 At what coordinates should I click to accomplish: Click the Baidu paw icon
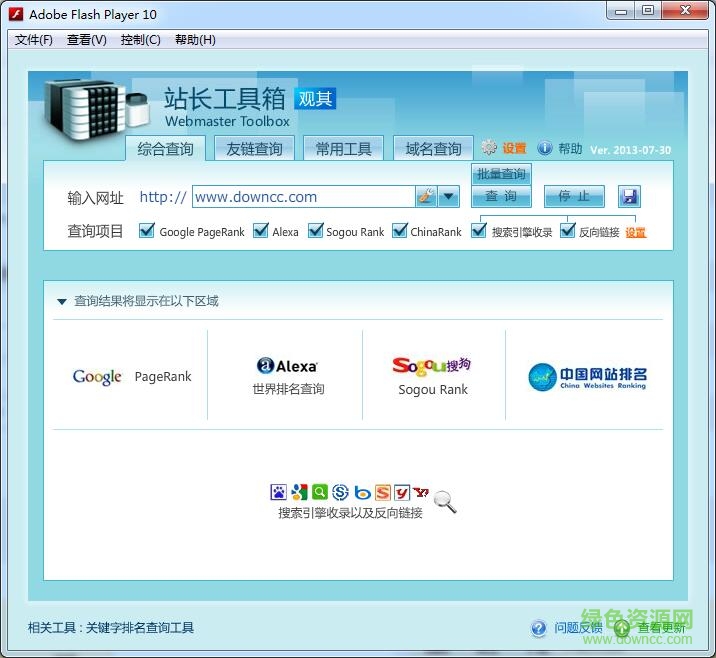point(279,492)
